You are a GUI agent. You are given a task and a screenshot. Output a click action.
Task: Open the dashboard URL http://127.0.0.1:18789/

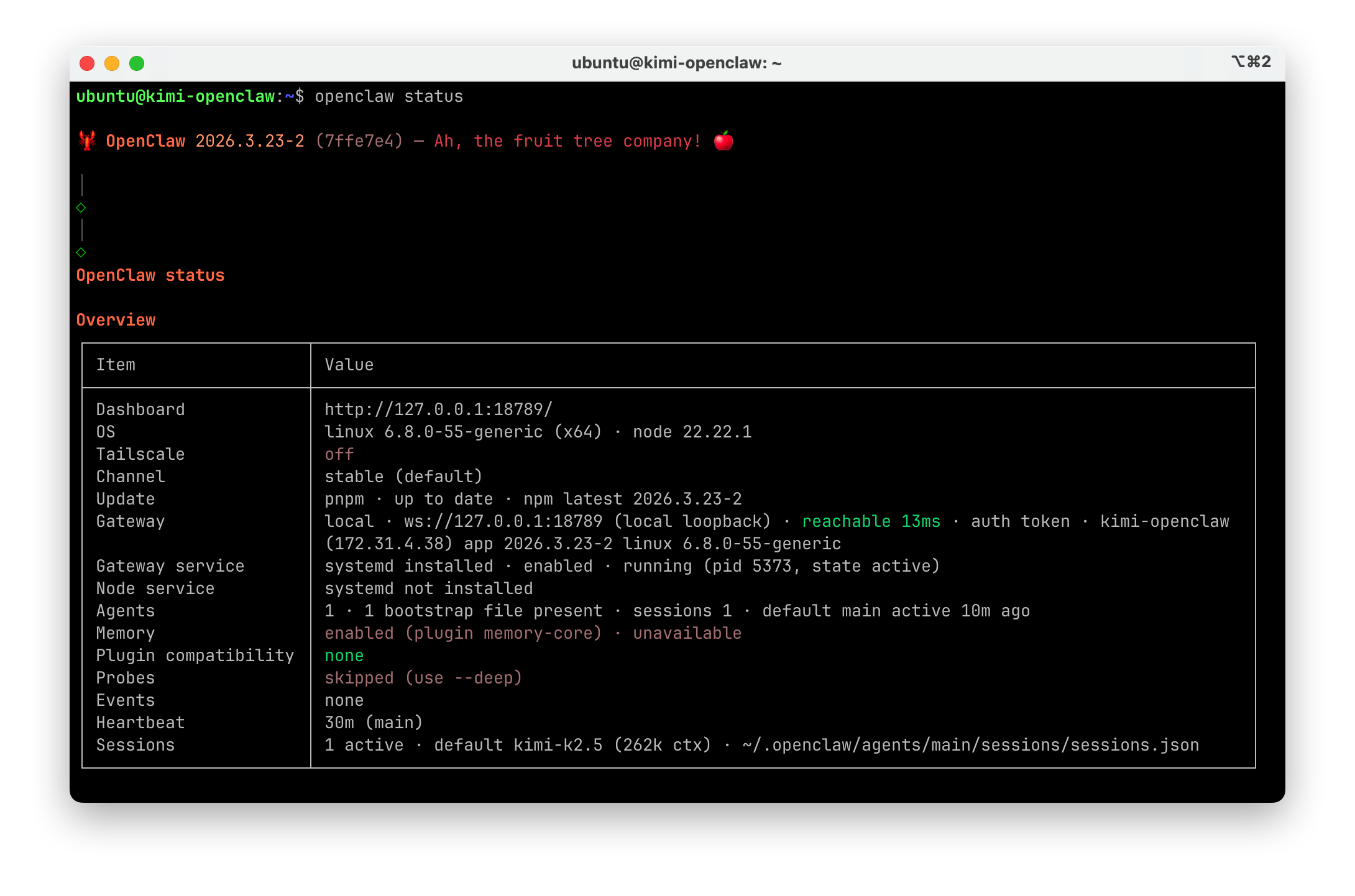(438, 409)
